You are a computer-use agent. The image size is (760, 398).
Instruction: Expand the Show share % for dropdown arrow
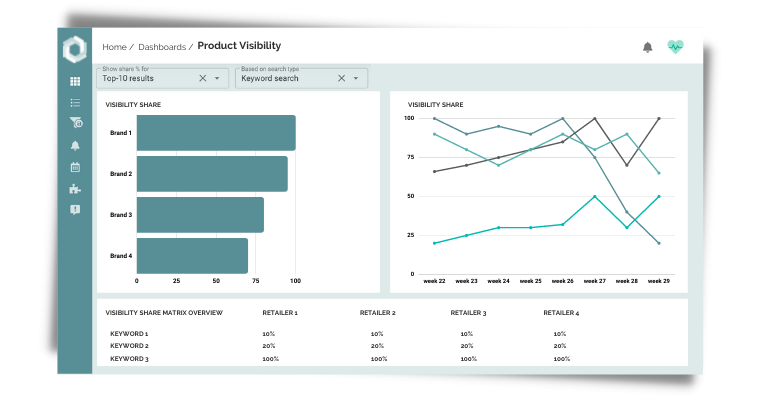(x=217, y=78)
